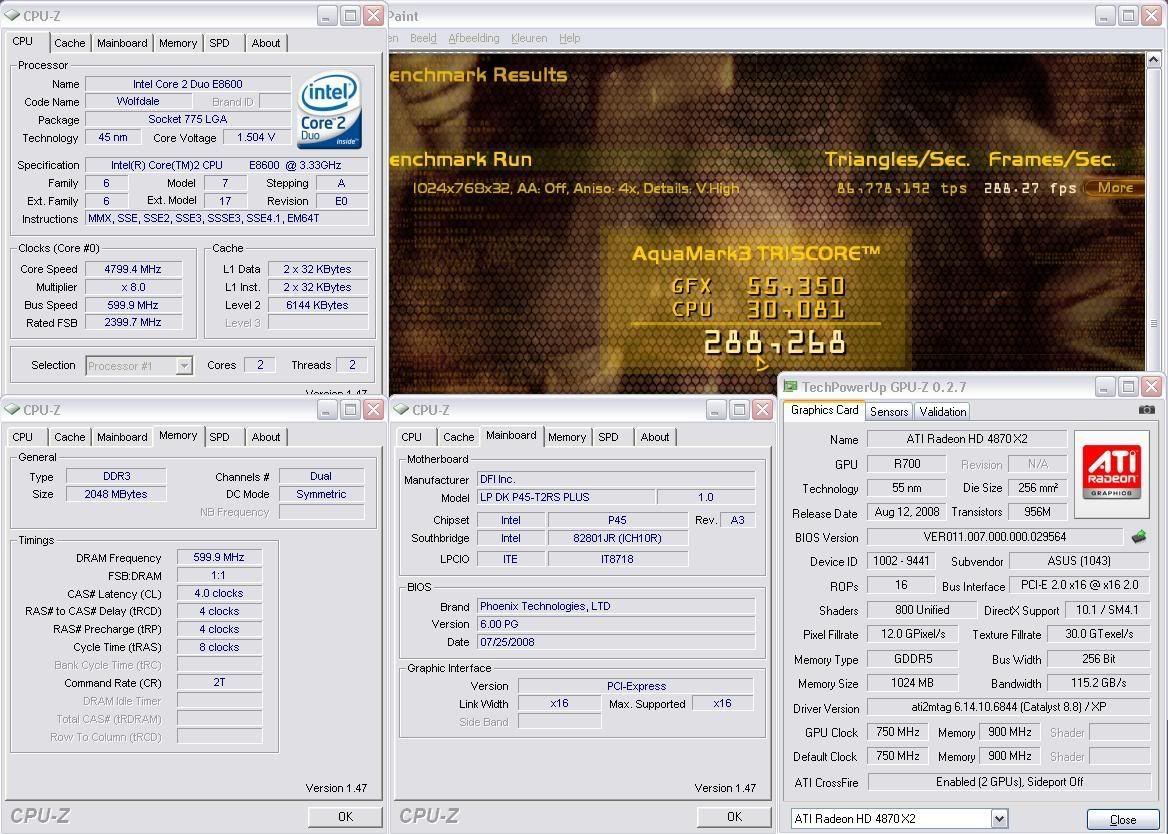Click the Core Speed 4799.4 MHz field
The width and height of the screenshot is (1168, 834).
133,269
